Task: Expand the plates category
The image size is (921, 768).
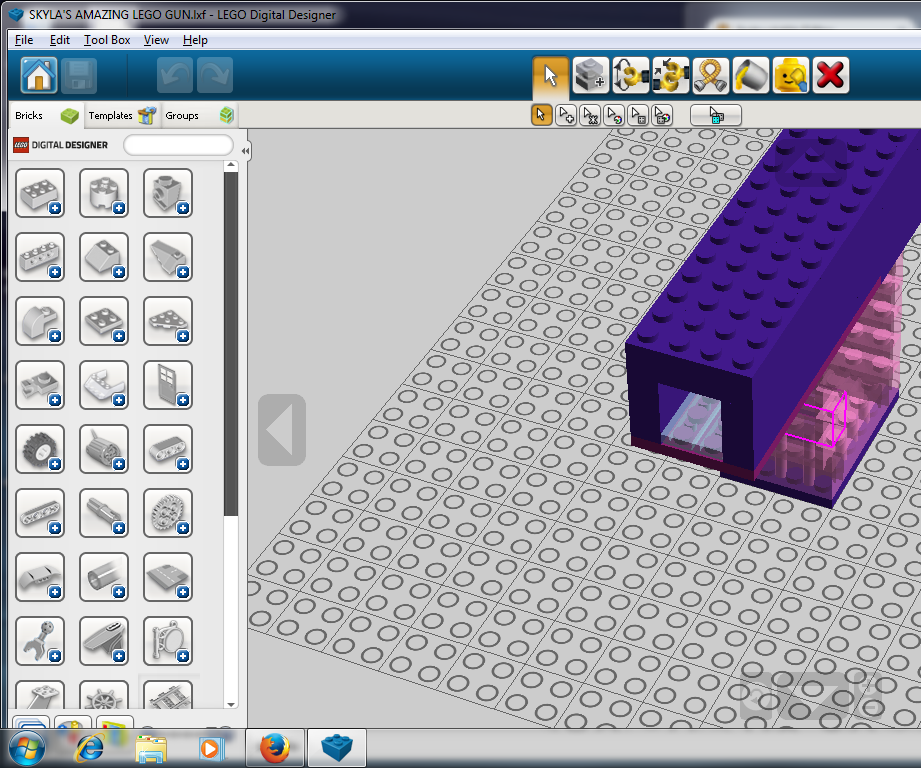Action: pos(104,321)
